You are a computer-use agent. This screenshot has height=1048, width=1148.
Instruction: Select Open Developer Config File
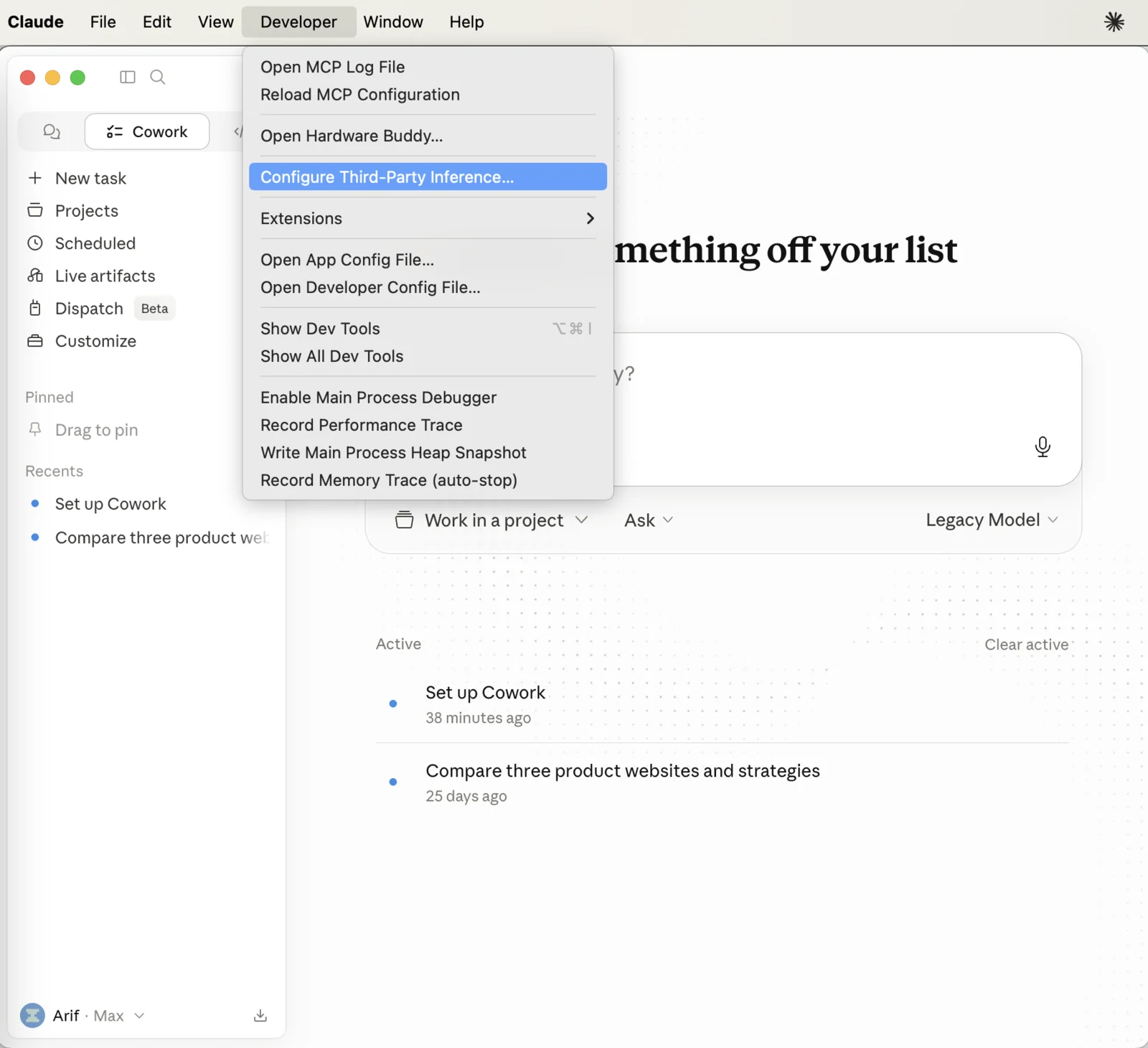tap(428, 287)
